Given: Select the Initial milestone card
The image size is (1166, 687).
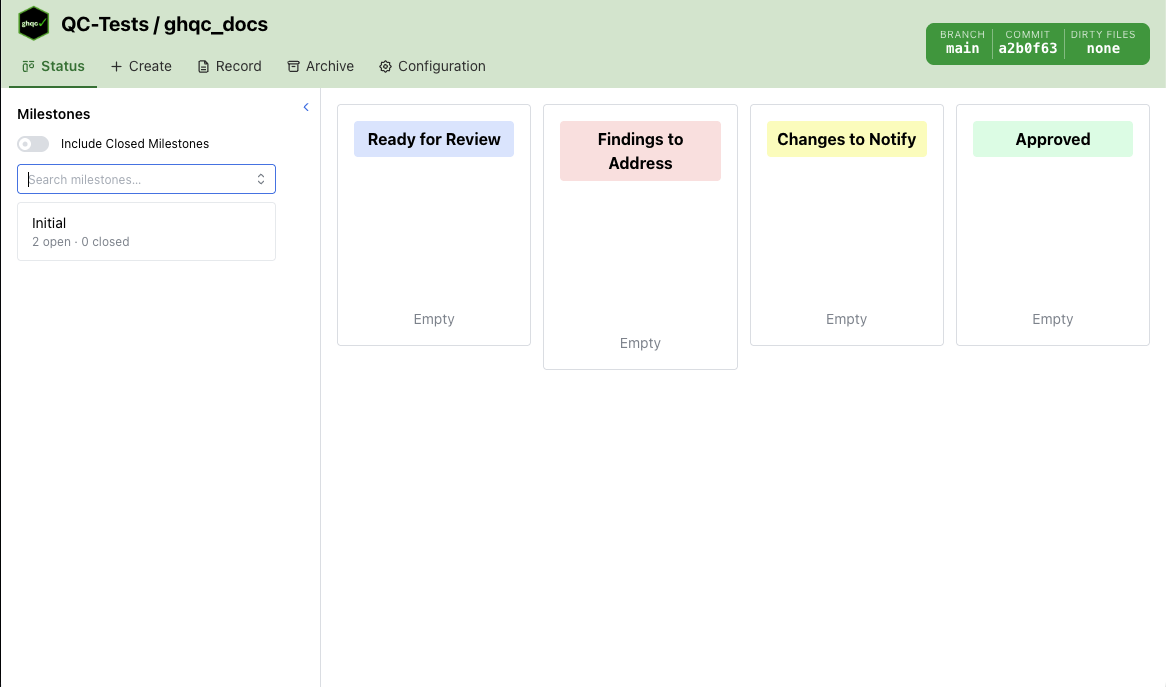Looking at the screenshot, I should (146, 232).
